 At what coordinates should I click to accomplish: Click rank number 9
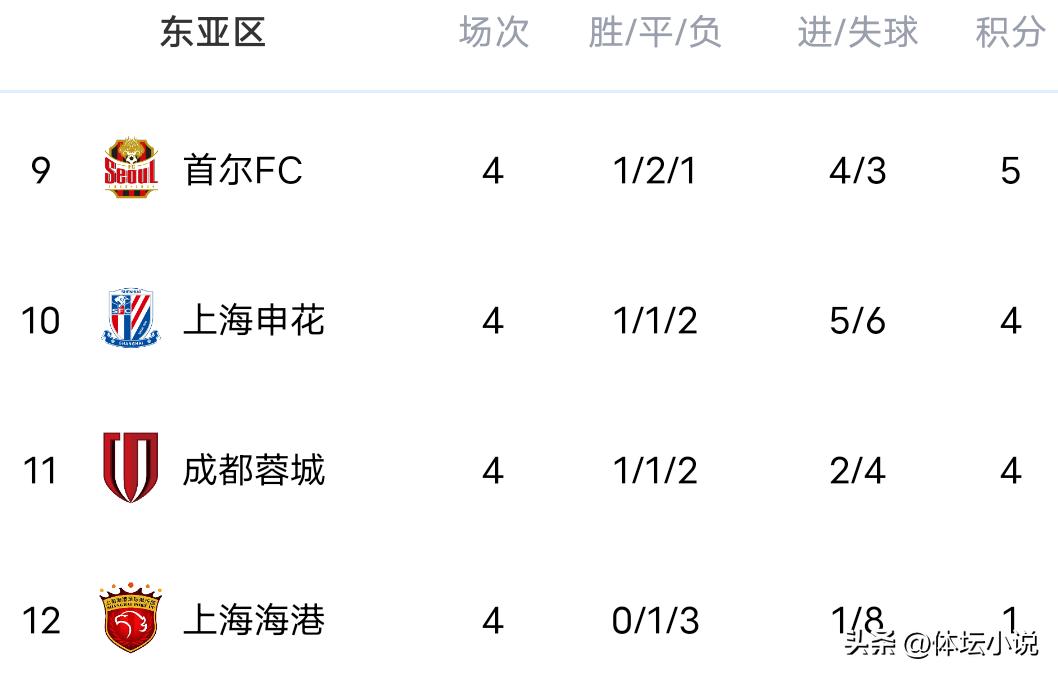point(40,171)
